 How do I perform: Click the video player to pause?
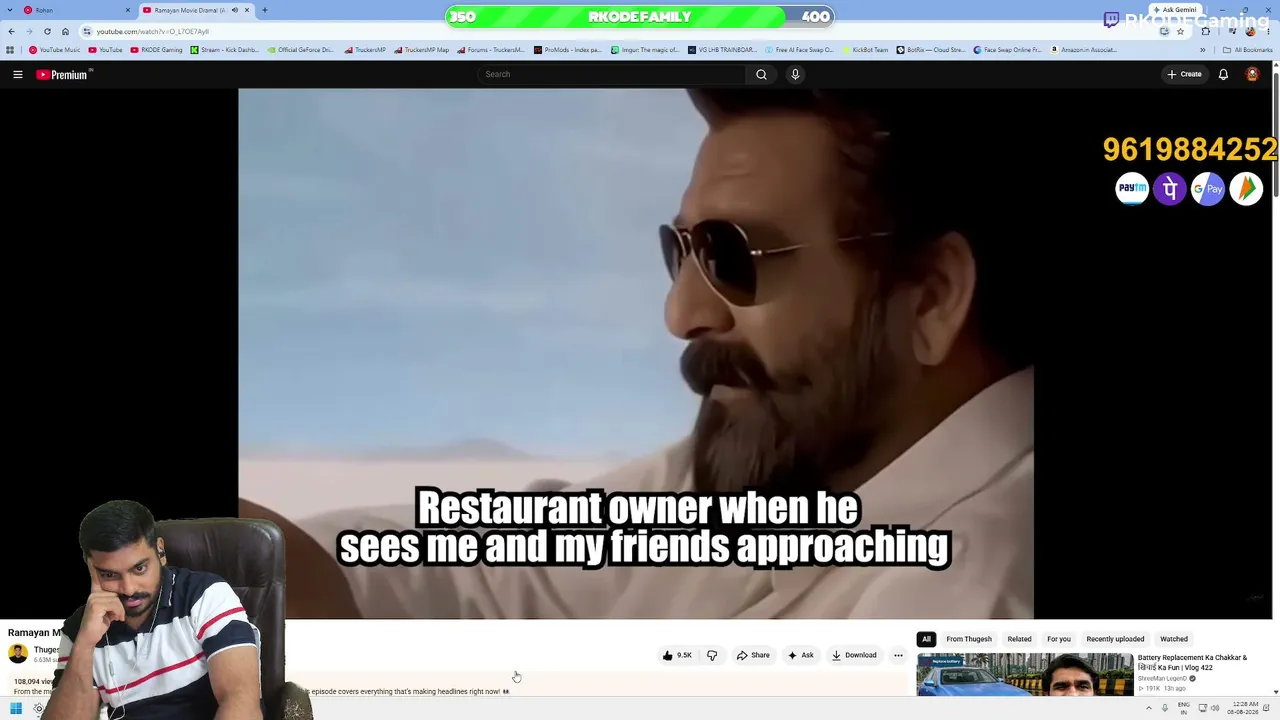click(636, 353)
